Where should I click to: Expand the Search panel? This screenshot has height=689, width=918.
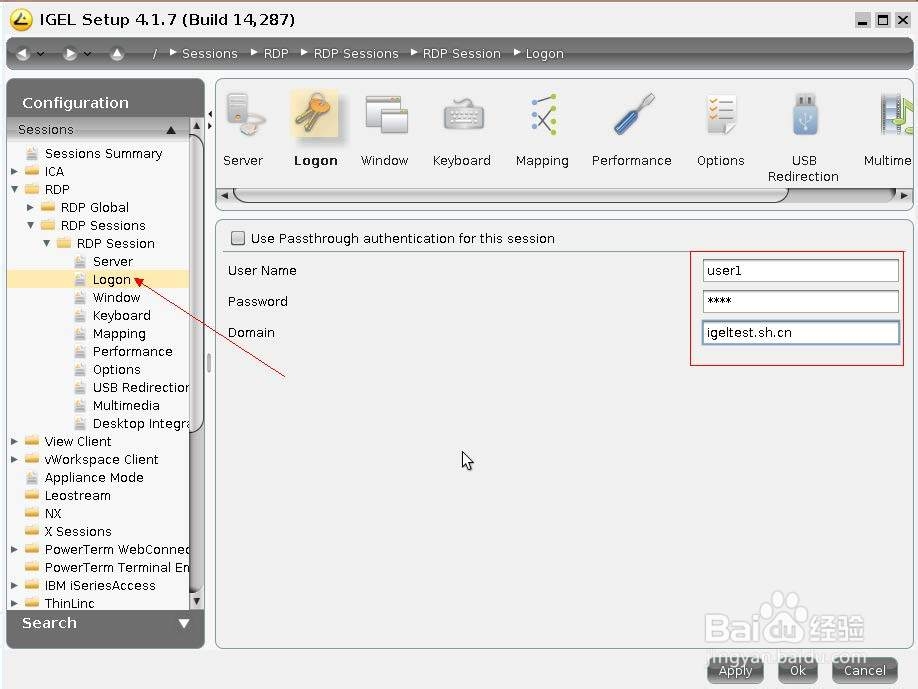(105, 623)
